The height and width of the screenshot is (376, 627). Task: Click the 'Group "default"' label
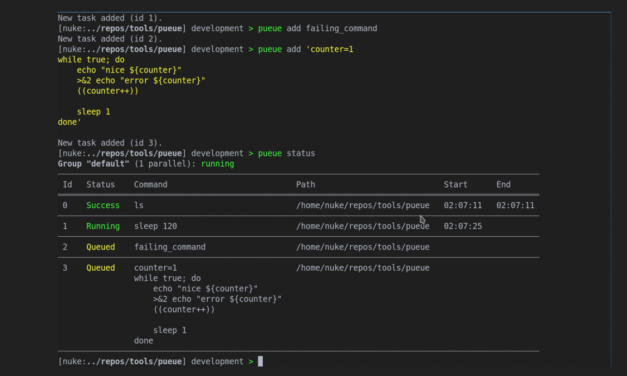click(x=93, y=164)
